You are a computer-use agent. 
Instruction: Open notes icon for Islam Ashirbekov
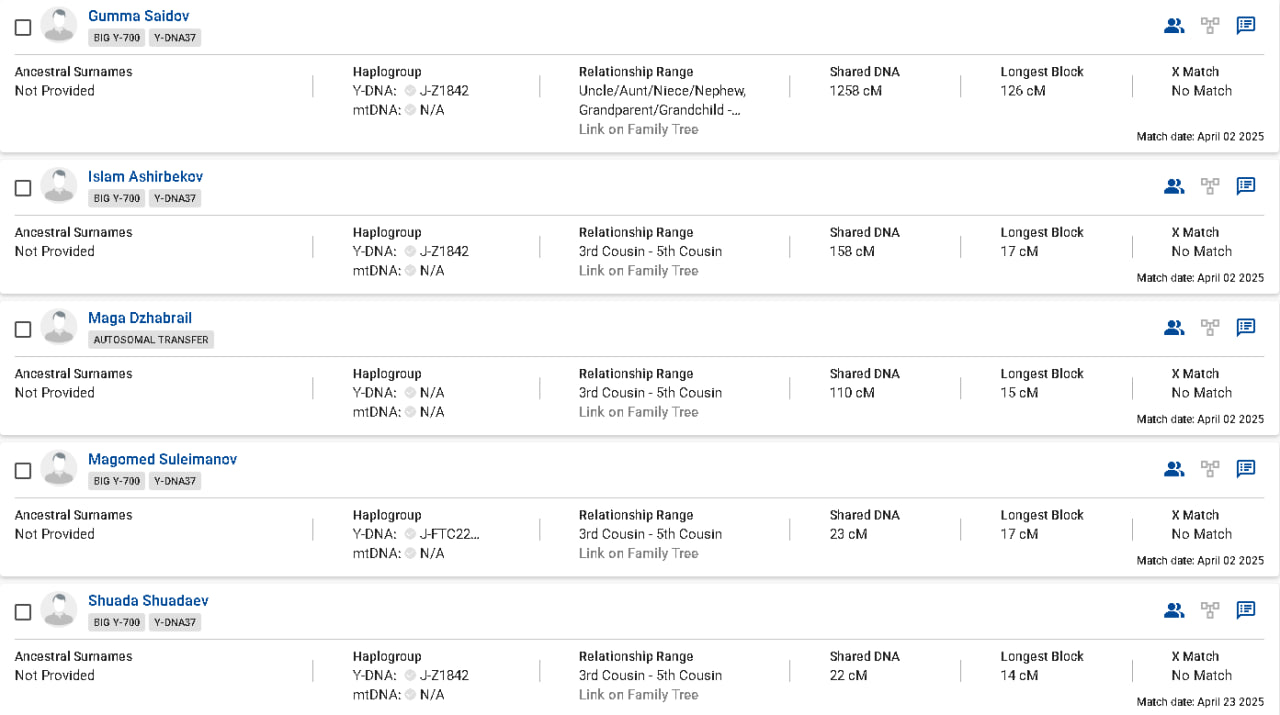tap(1246, 186)
